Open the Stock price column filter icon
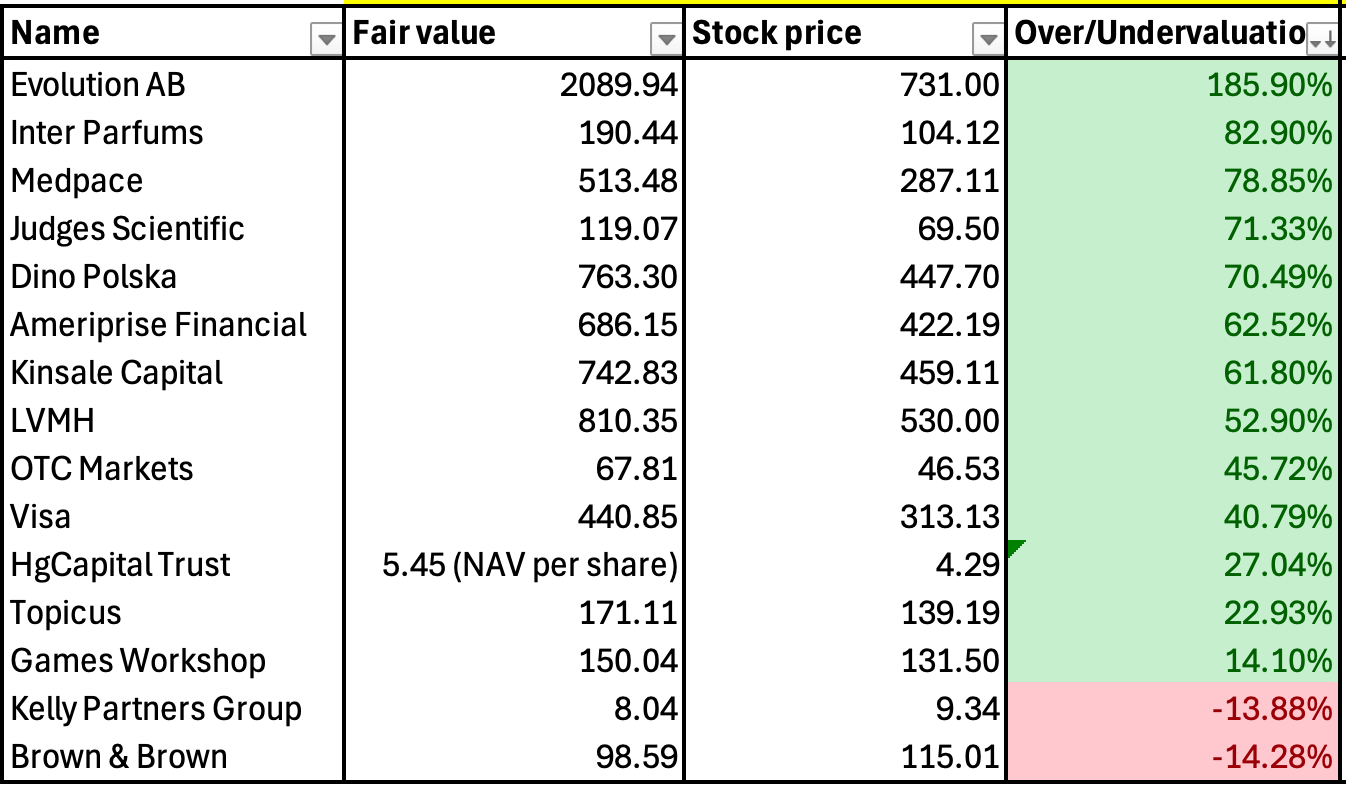 [x=987, y=40]
